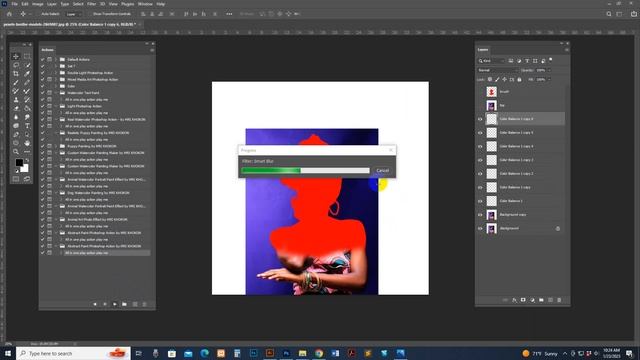Lock all icon in Layers panel
This screenshot has width=640, height=360.
coord(519,80)
